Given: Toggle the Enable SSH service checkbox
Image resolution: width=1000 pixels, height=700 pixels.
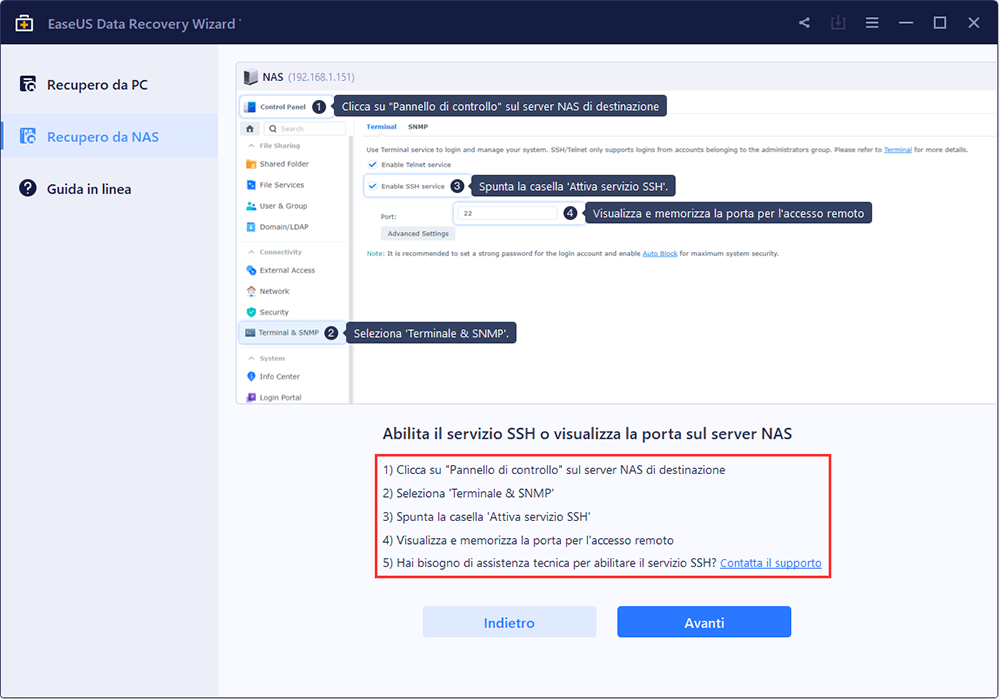Looking at the screenshot, I should pos(372,186).
